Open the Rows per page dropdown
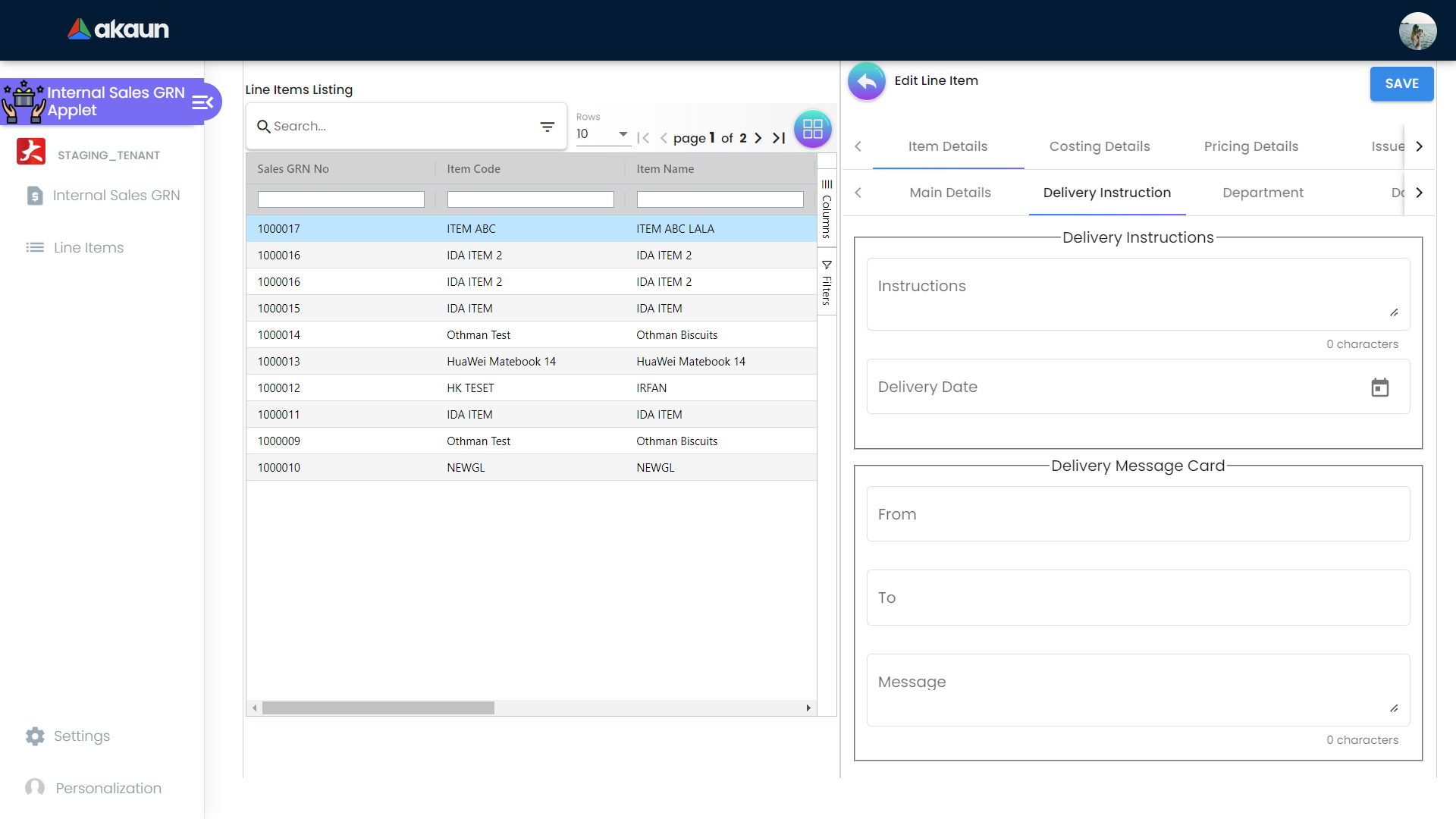 click(603, 134)
